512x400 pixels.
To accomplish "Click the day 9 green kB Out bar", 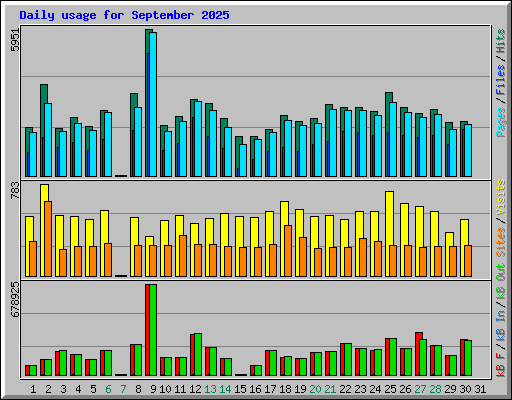I will coord(153,330).
